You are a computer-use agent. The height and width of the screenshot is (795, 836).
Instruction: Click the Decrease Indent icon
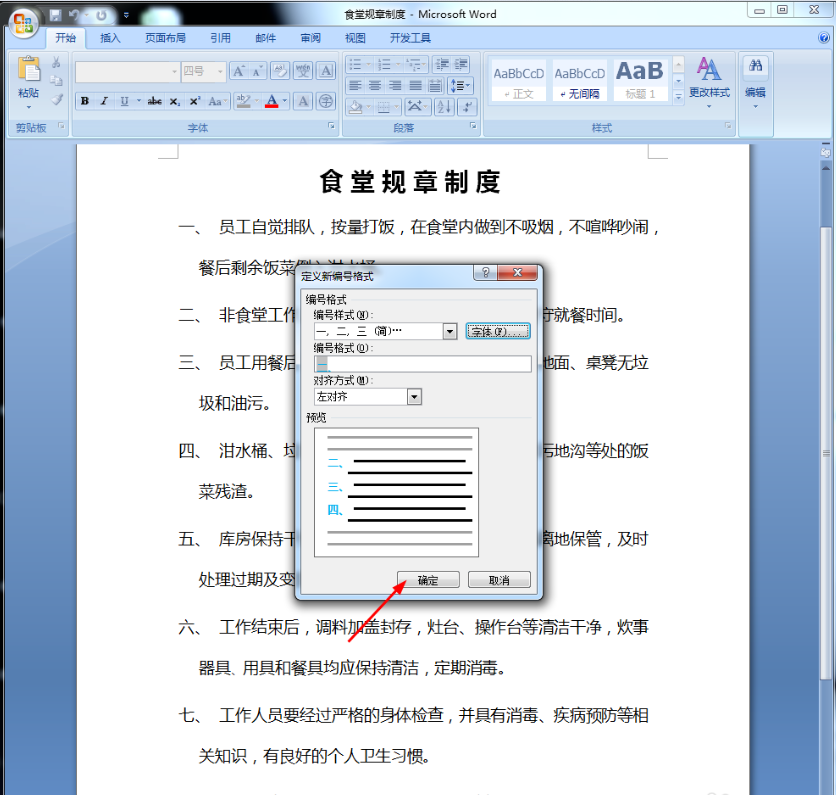point(441,65)
